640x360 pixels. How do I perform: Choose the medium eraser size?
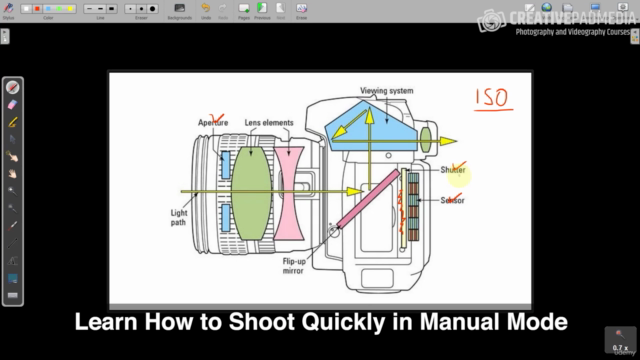(142, 9)
